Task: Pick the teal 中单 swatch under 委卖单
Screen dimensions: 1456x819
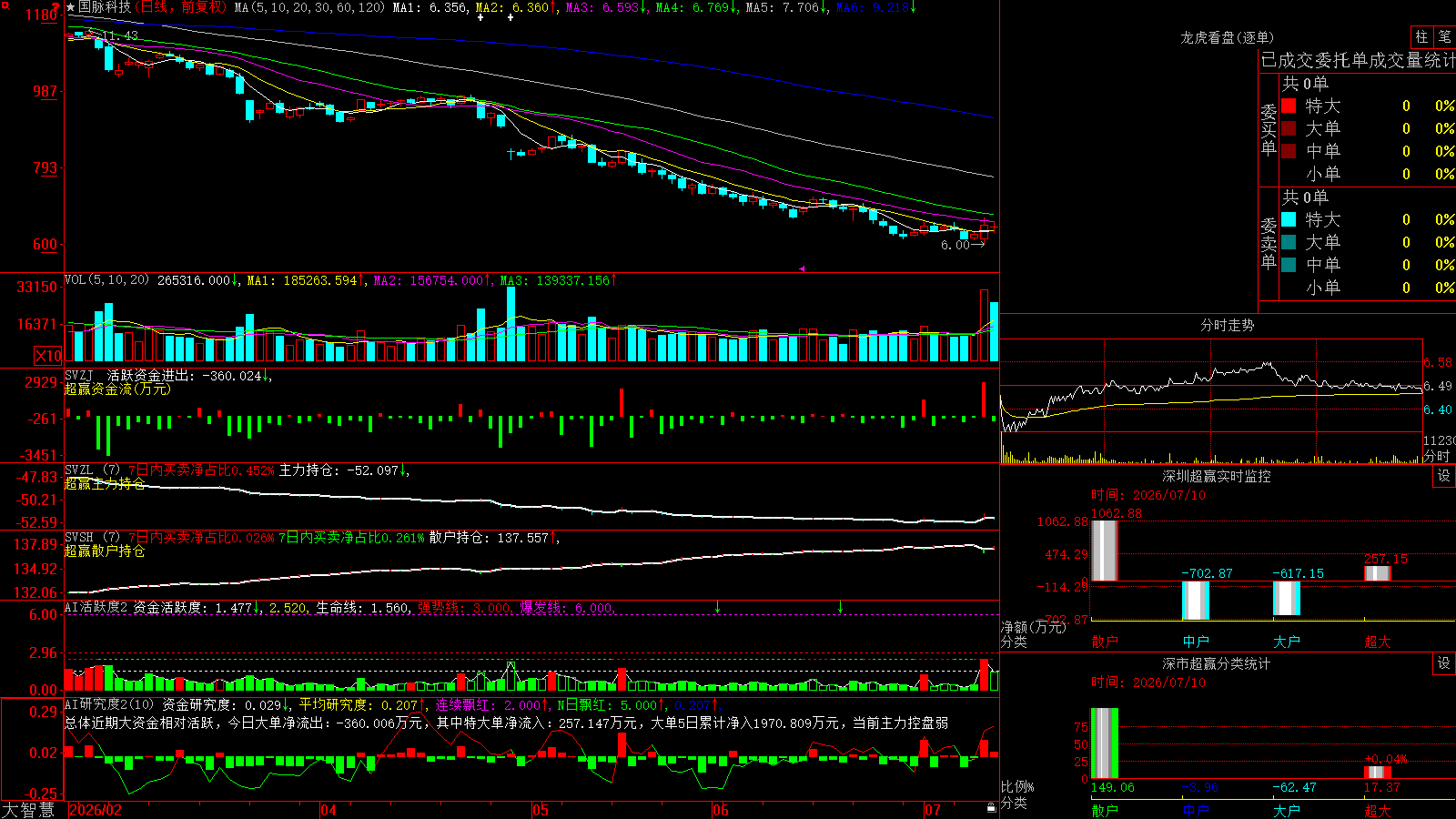Action: coord(1289,265)
